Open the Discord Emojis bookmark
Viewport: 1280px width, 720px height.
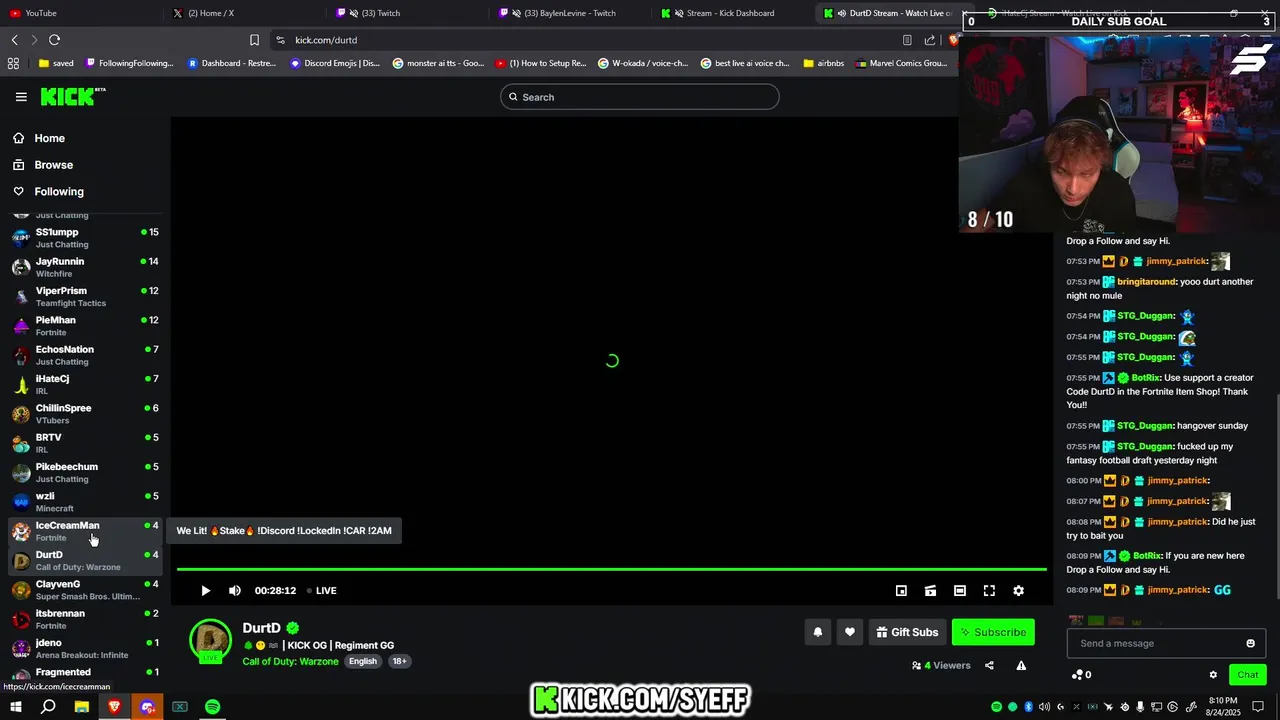point(335,63)
